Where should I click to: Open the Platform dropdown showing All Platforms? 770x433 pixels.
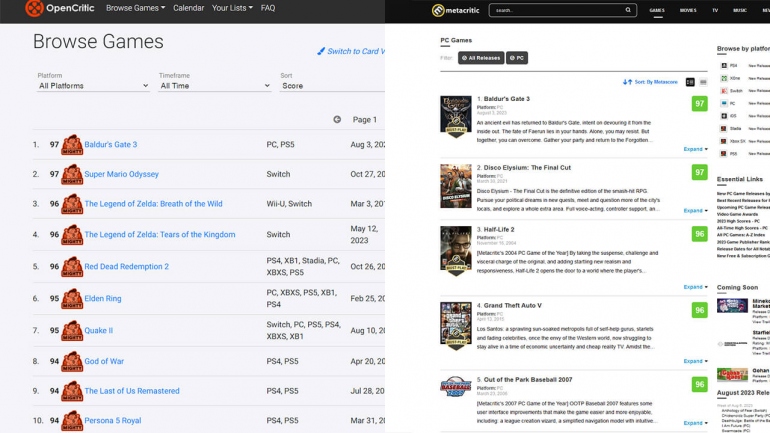click(x=93, y=85)
